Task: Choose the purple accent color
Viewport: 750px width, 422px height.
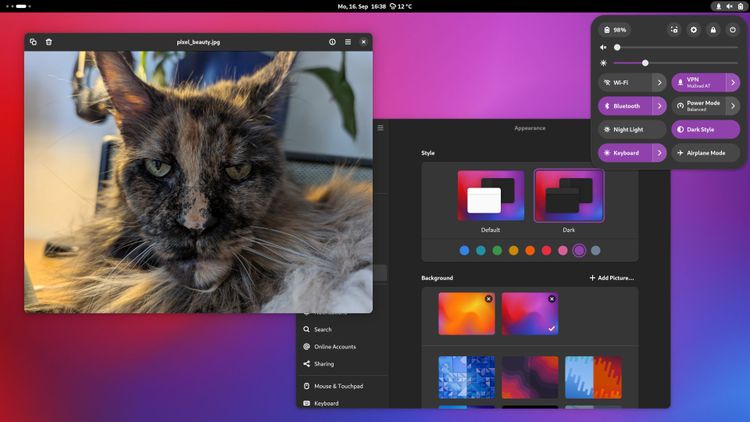Action: coord(579,250)
